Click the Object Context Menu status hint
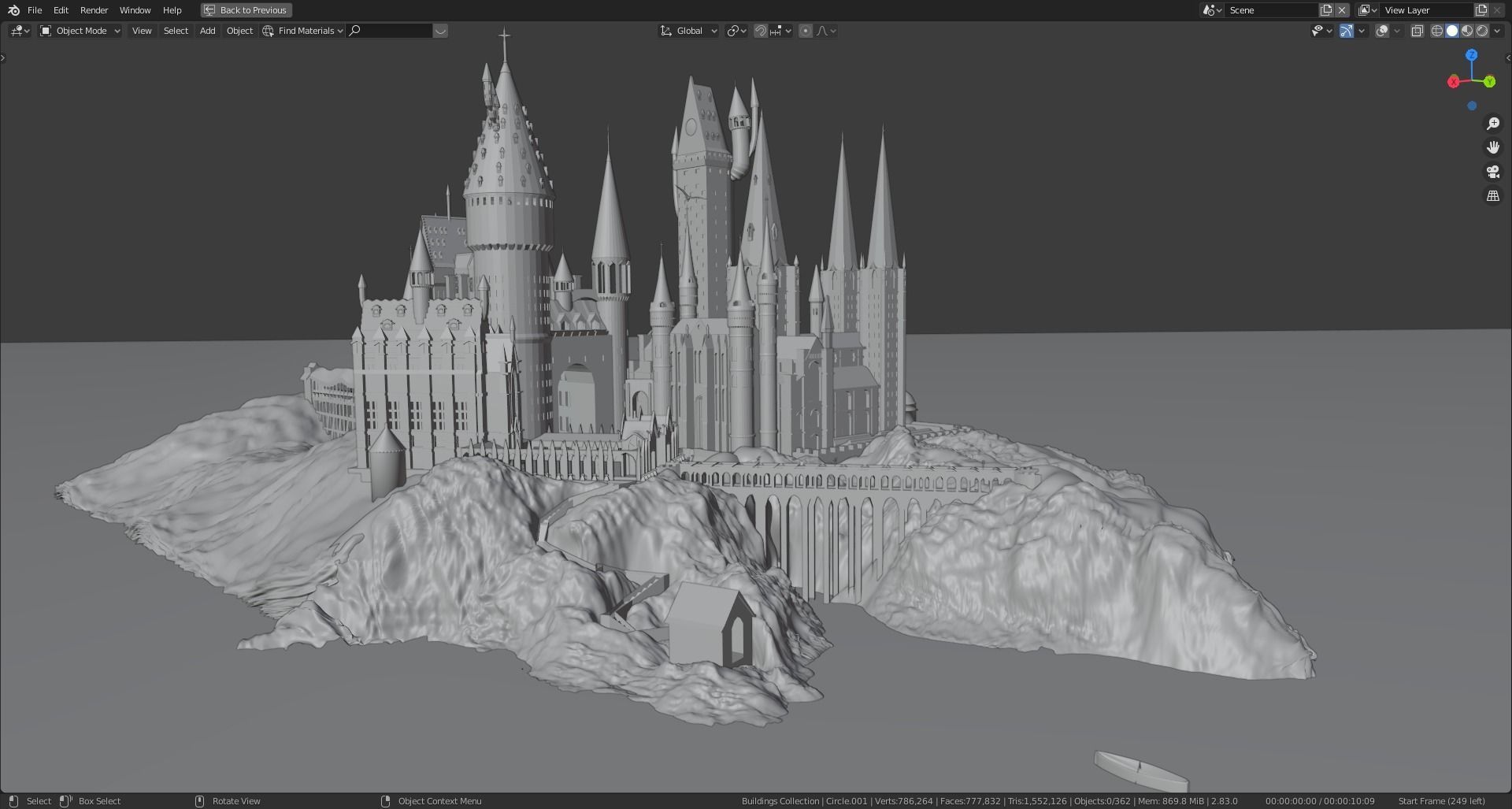Screen dimensions: 1512x809 tap(432, 801)
